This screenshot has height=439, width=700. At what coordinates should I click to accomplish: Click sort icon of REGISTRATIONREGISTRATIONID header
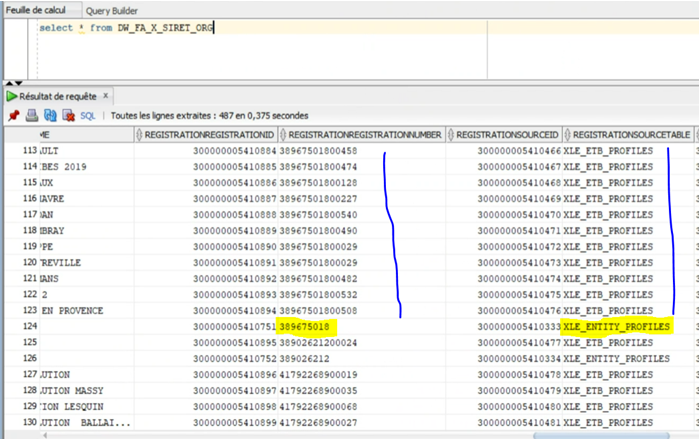[x=139, y=135]
